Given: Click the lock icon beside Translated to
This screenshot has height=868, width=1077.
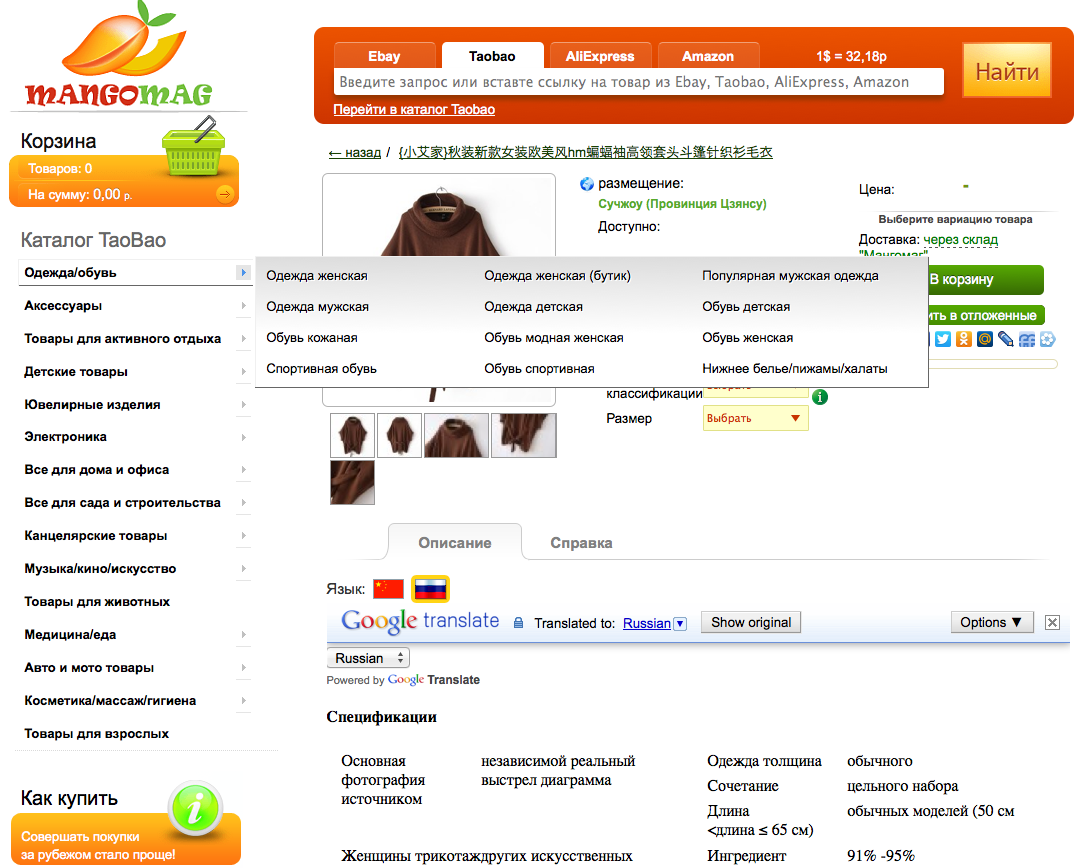Looking at the screenshot, I should click(x=519, y=623).
